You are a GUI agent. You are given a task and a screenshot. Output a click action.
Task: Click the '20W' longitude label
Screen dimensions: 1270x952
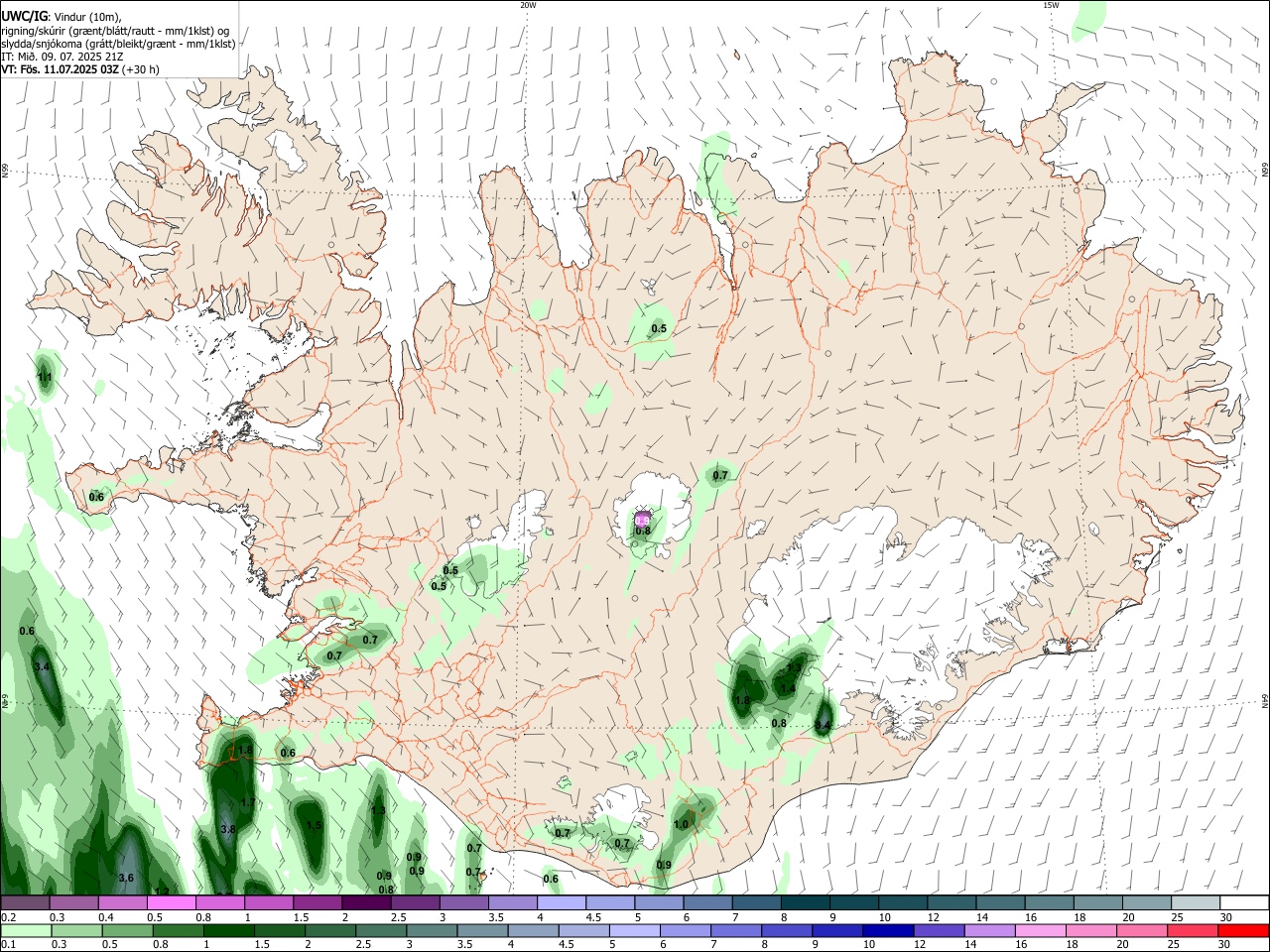pyautogui.click(x=528, y=5)
